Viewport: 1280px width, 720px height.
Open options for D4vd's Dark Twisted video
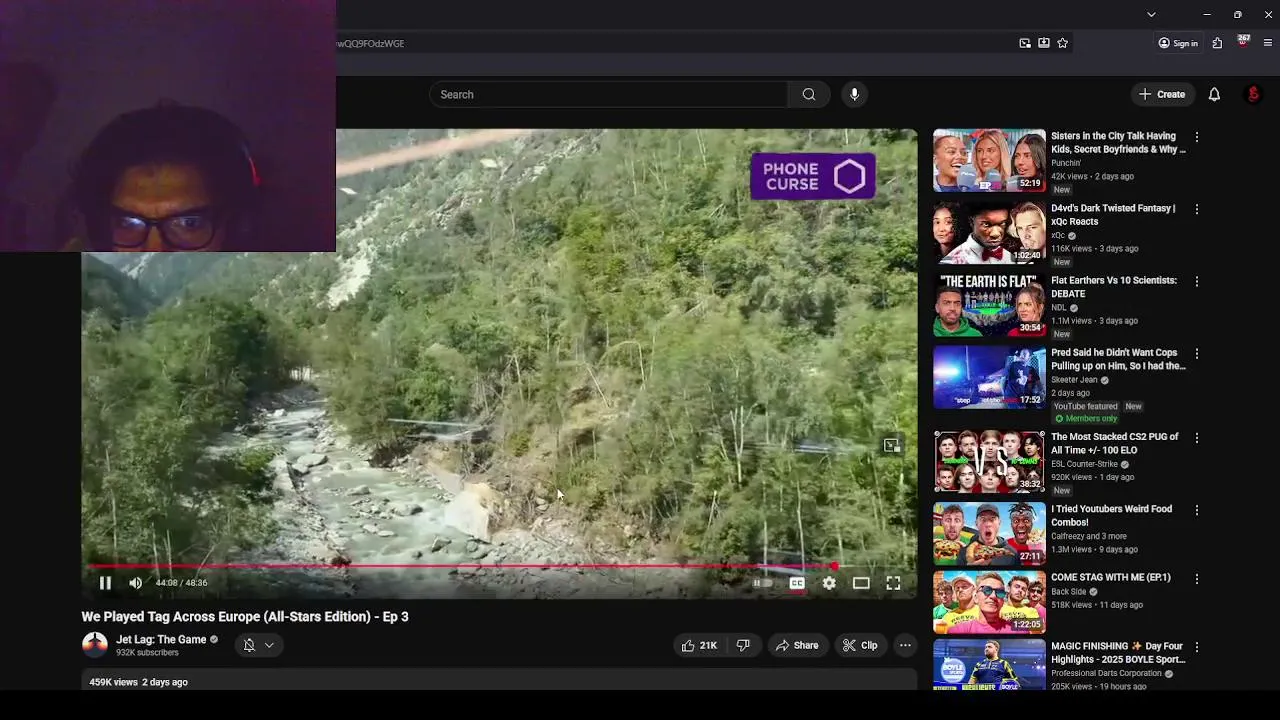click(1197, 209)
